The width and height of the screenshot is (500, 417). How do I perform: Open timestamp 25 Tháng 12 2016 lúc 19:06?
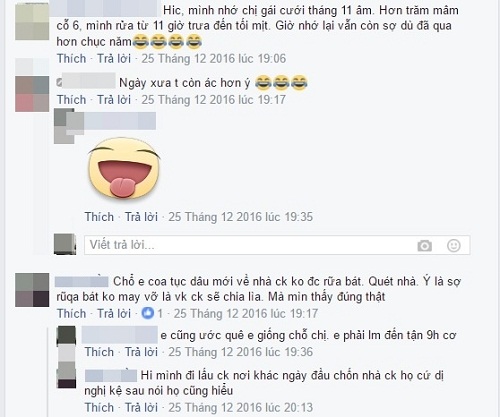pos(214,59)
